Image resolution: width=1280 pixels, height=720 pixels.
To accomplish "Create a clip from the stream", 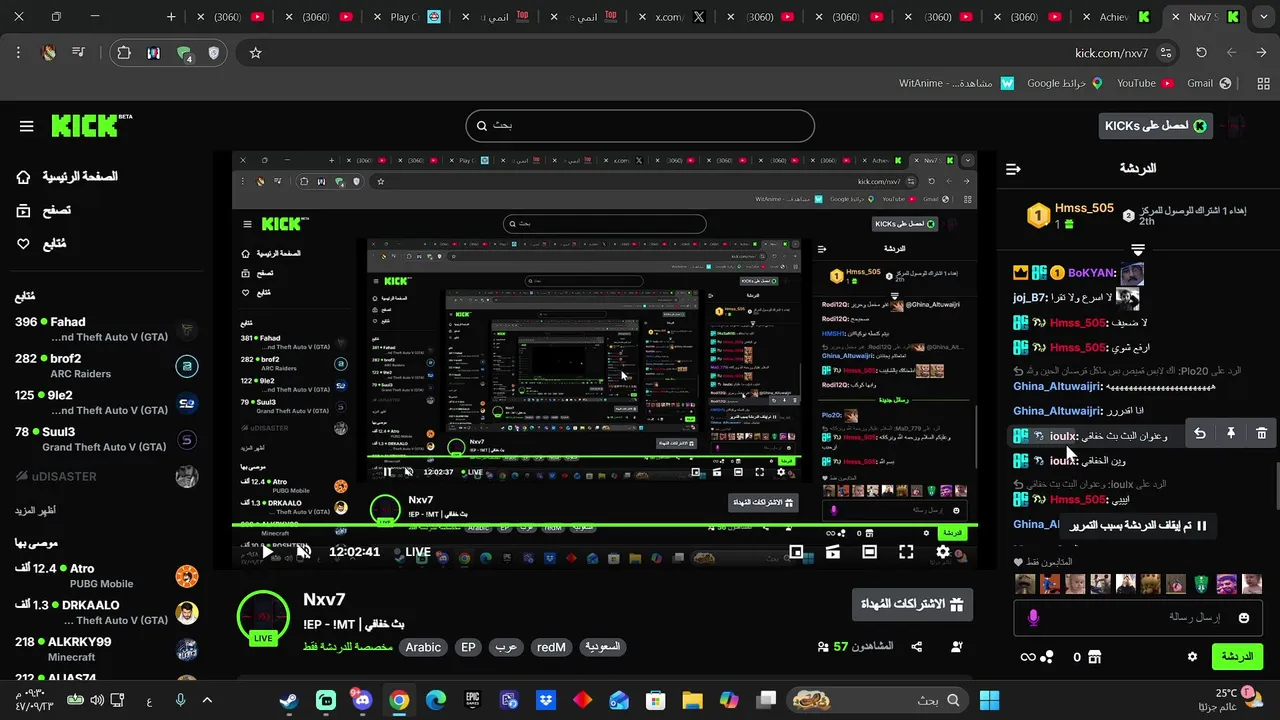I will [832, 552].
